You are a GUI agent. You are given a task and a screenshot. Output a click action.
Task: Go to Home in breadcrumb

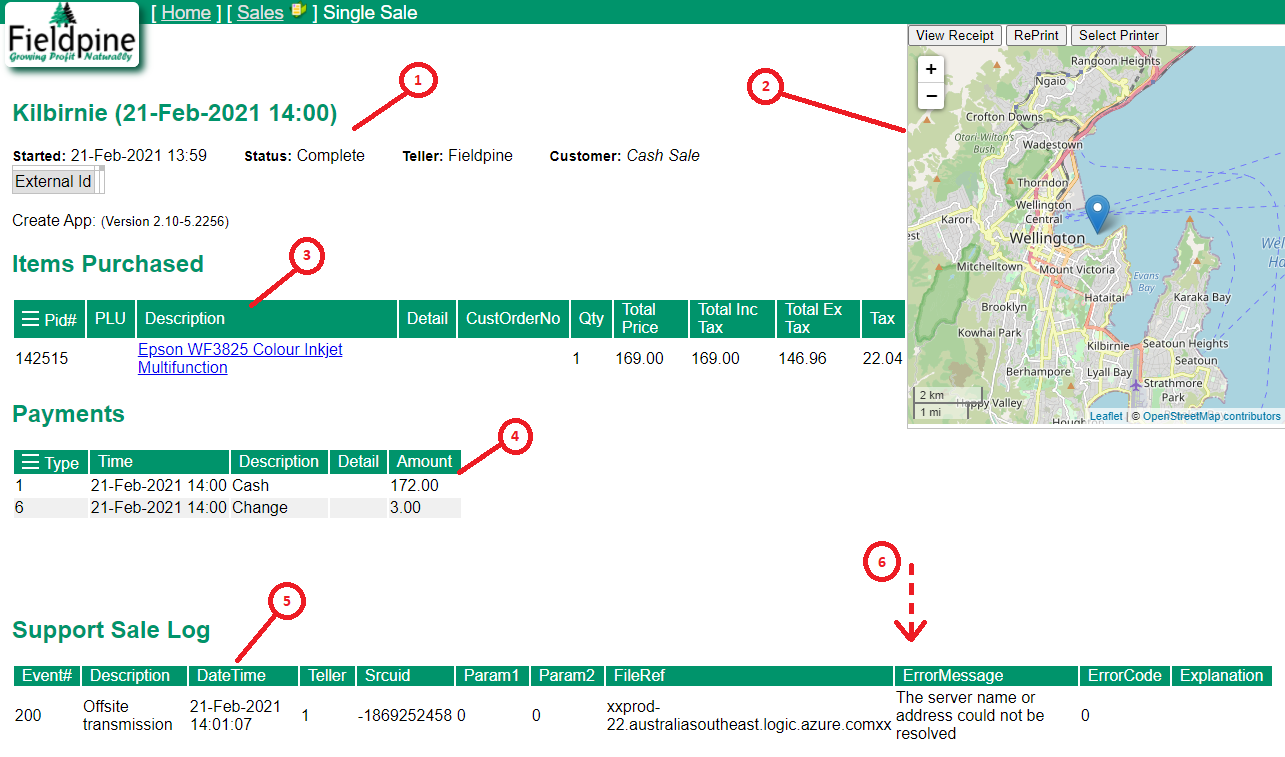186,13
